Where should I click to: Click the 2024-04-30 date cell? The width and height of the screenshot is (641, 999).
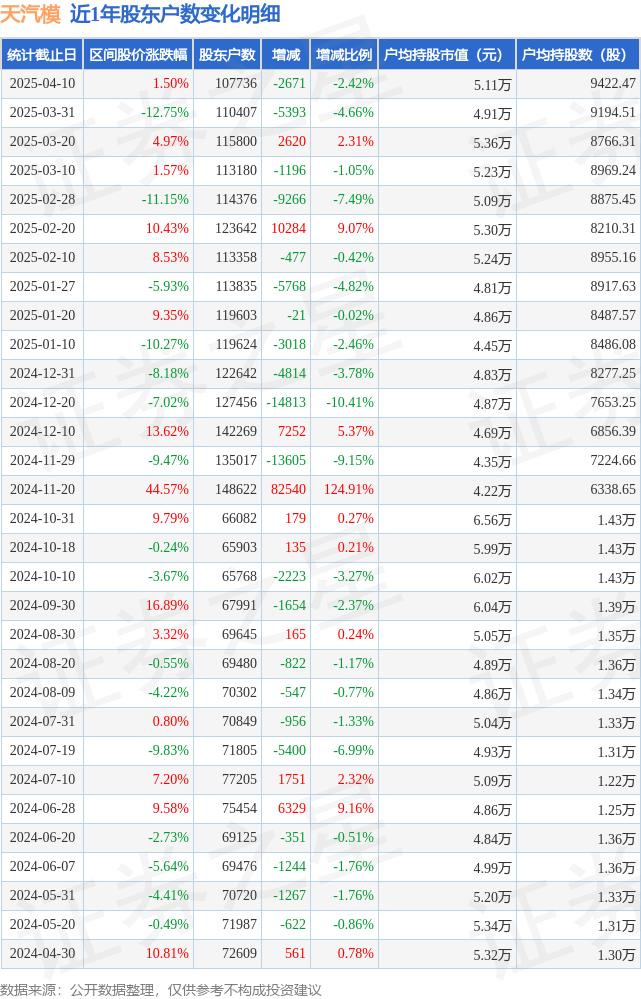[x=42, y=953]
